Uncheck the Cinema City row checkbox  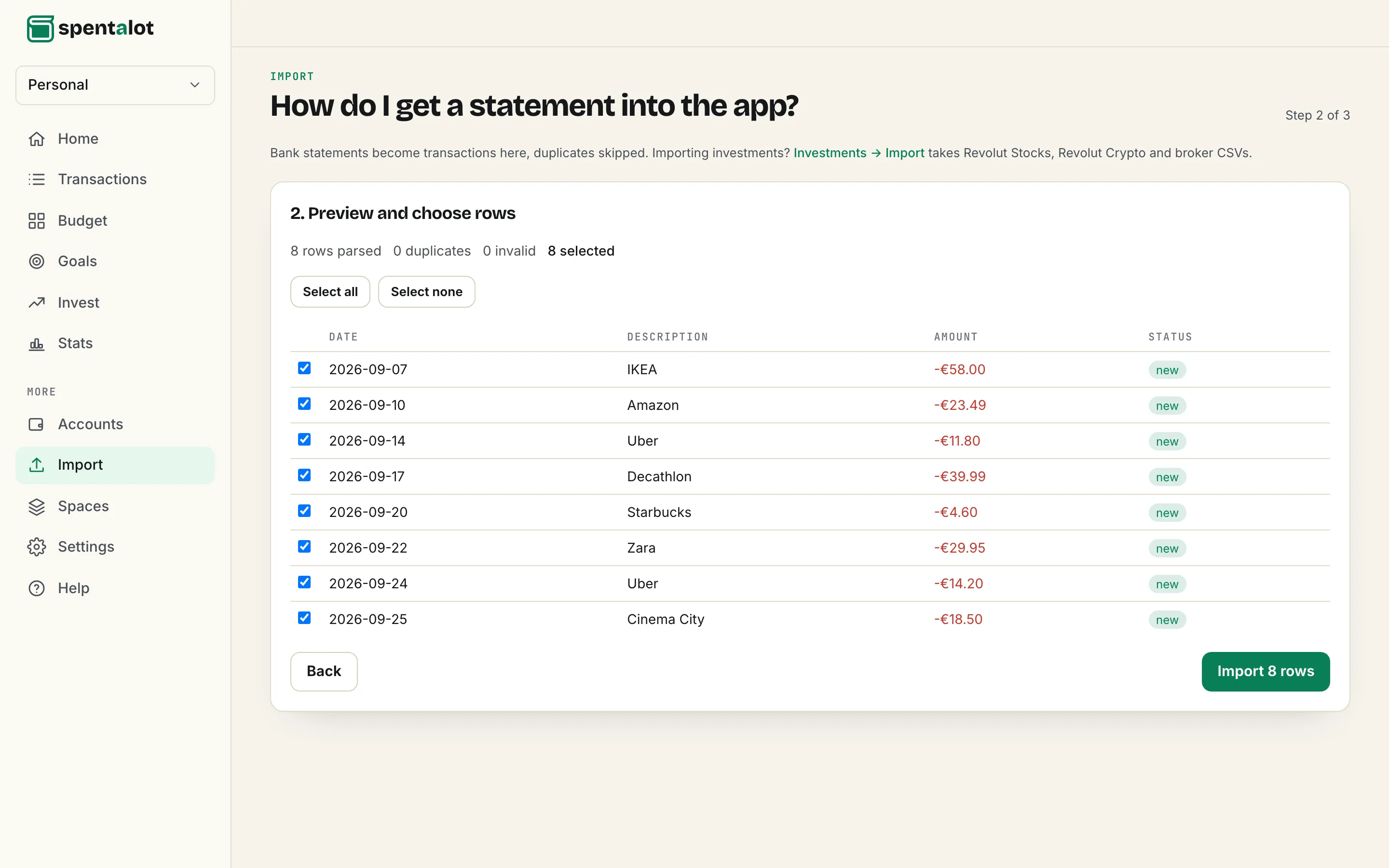pyautogui.click(x=304, y=618)
